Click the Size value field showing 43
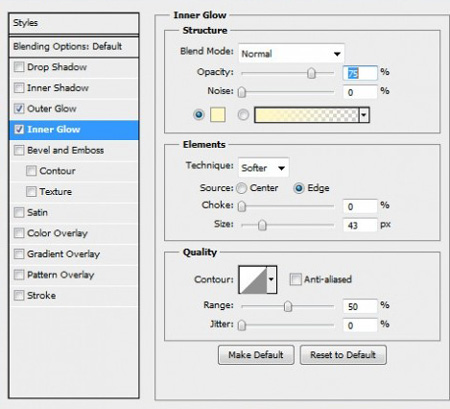 [x=360, y=225]
